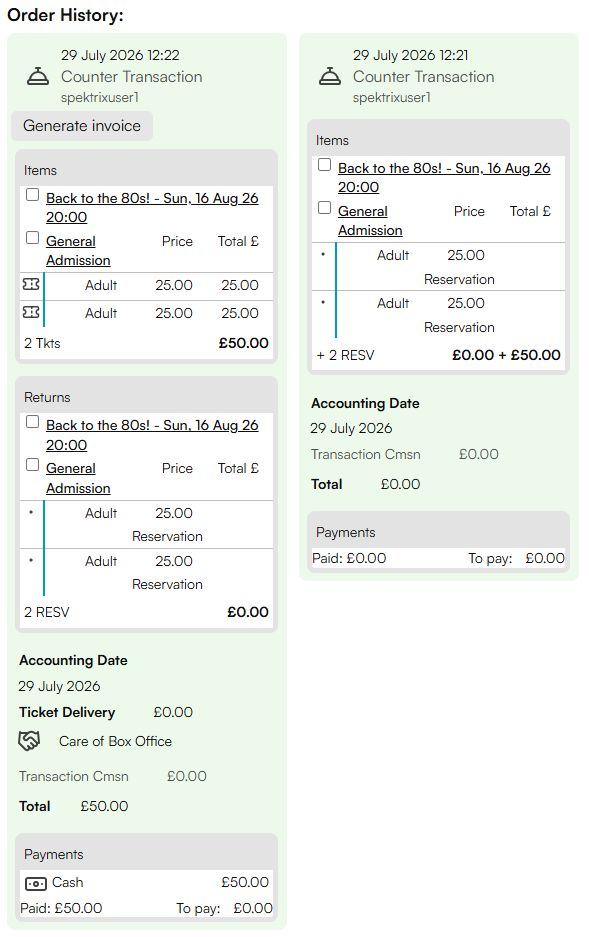Tick the event checkbox in 12:22 Items
589x937 pixels.
(x=33, y=195)
